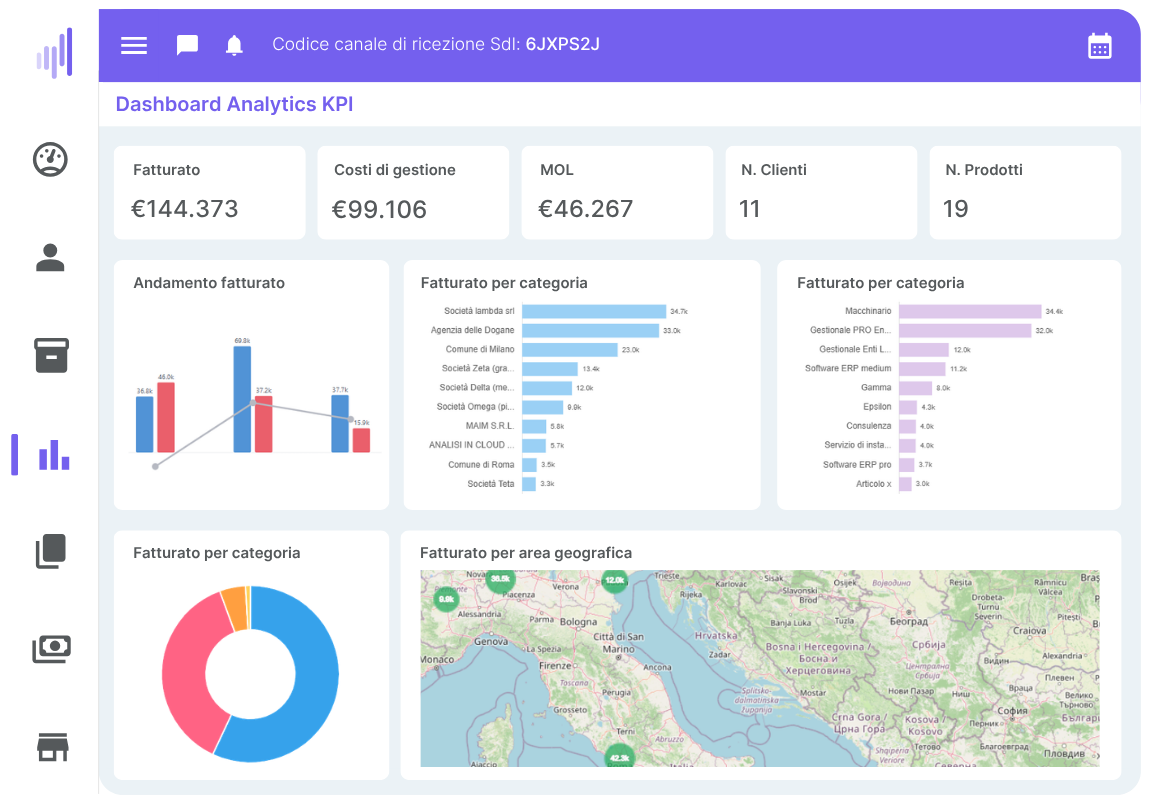The width and height of the screenshot is (1152, 804).
Task: Click the Macchinario purple bar
Action: 970,312
